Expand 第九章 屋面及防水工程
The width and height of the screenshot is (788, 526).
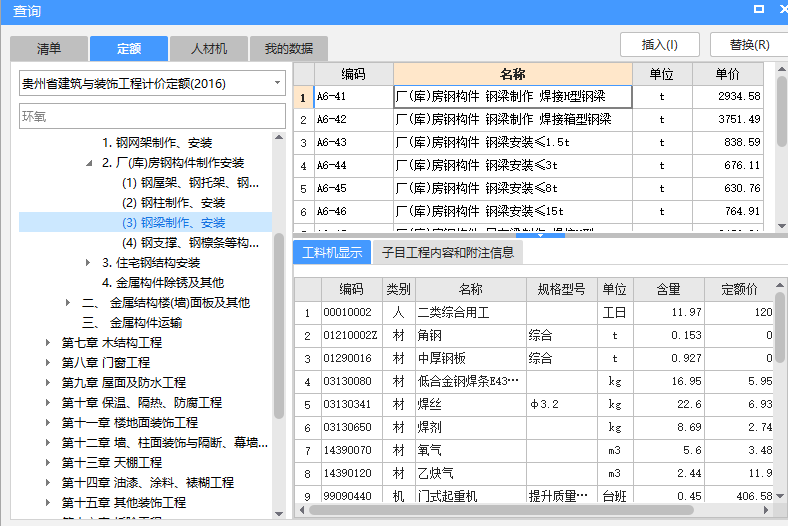point(48,382)
